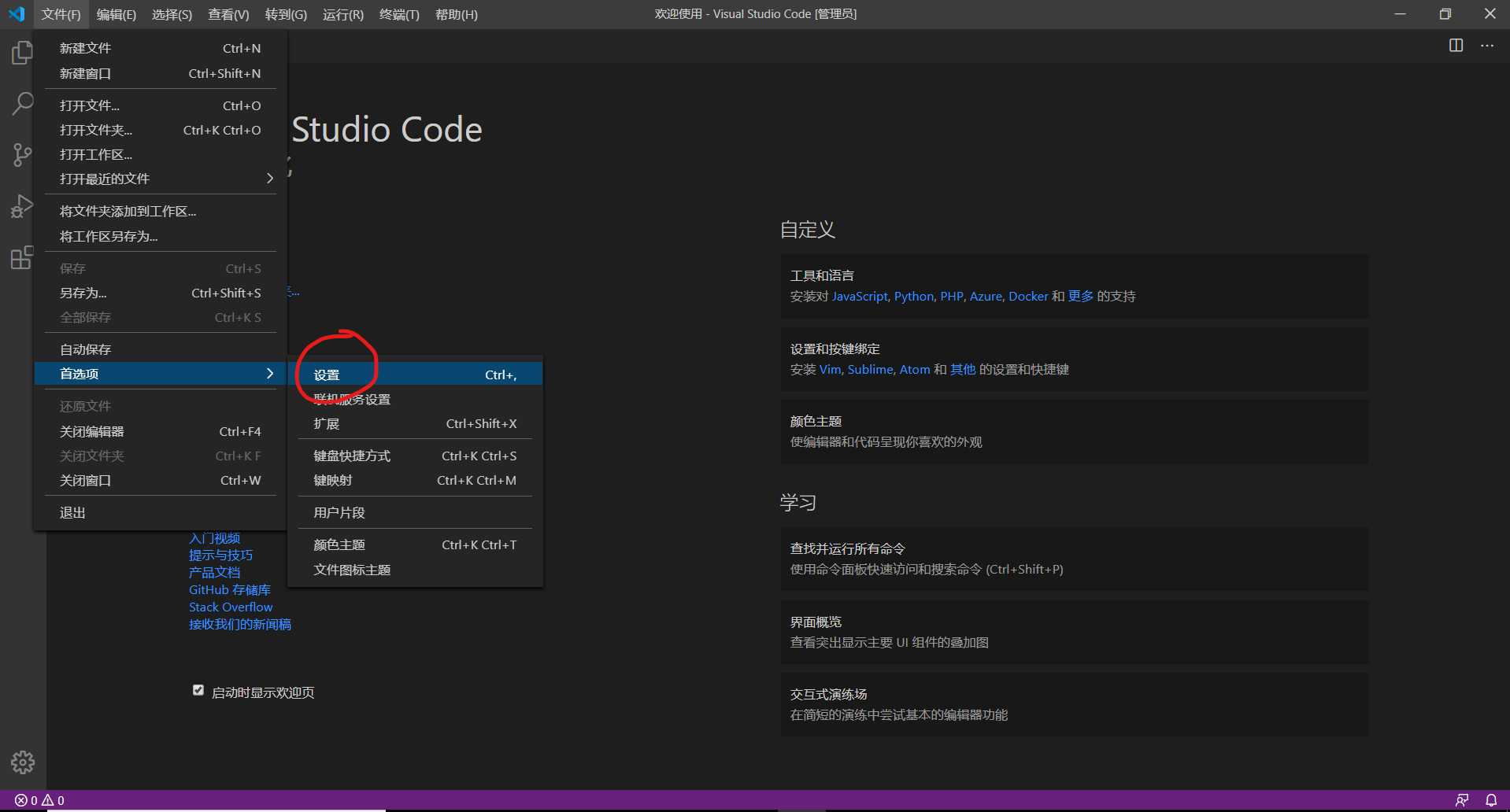Click the Python language link
The height and width of the screenshot is (812, 1510).
pos(914,297)
